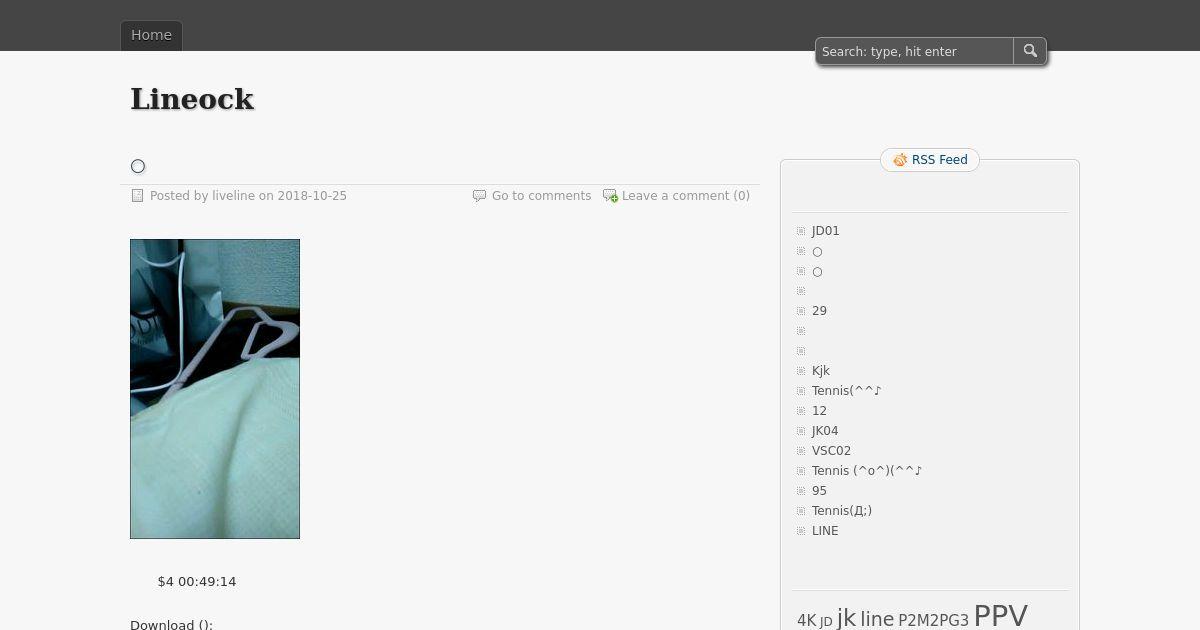Open the Lineock site title
The image size is (1200, 630).
click(192, 99)
